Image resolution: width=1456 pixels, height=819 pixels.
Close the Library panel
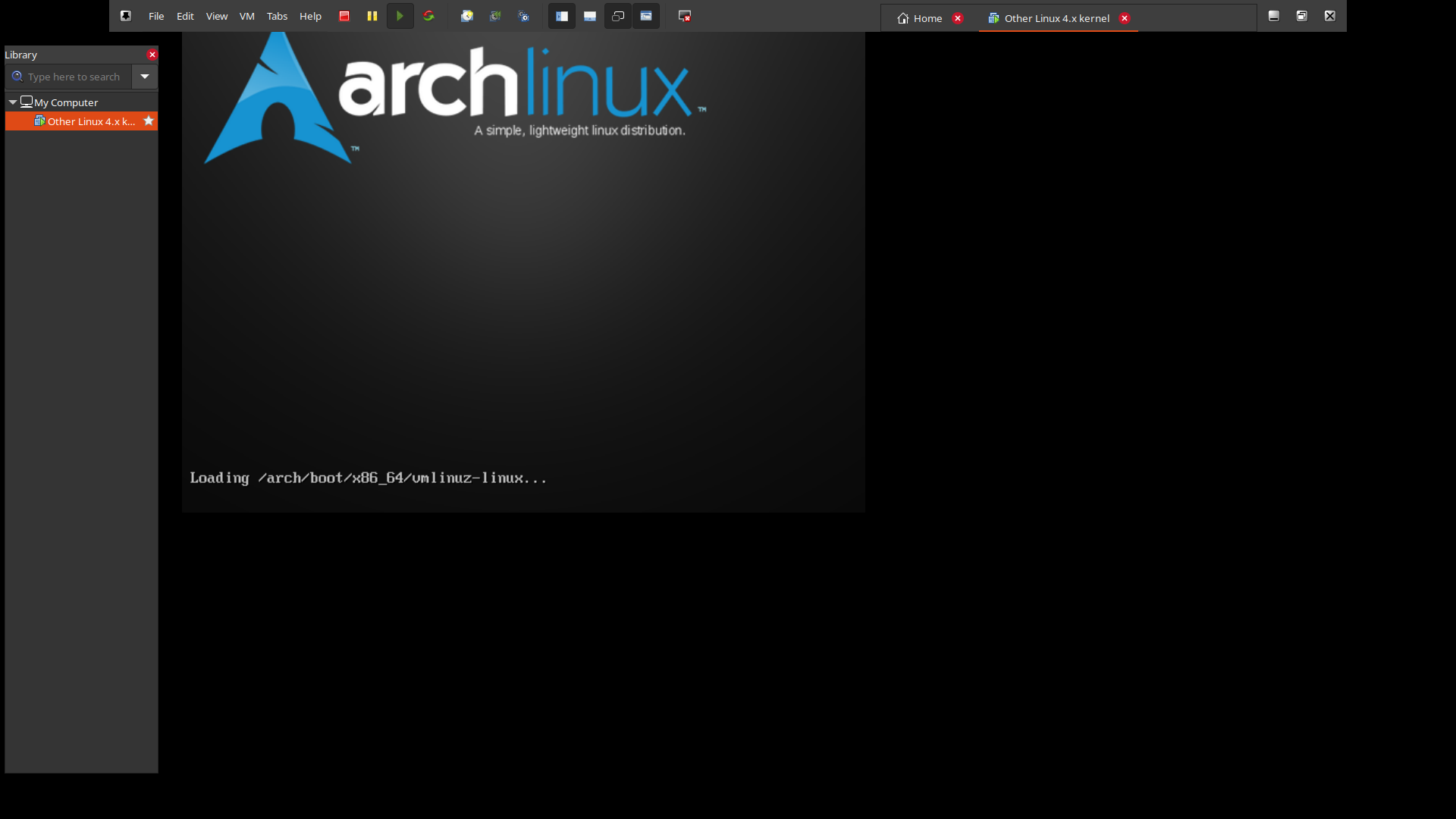(x=152, y=55)
